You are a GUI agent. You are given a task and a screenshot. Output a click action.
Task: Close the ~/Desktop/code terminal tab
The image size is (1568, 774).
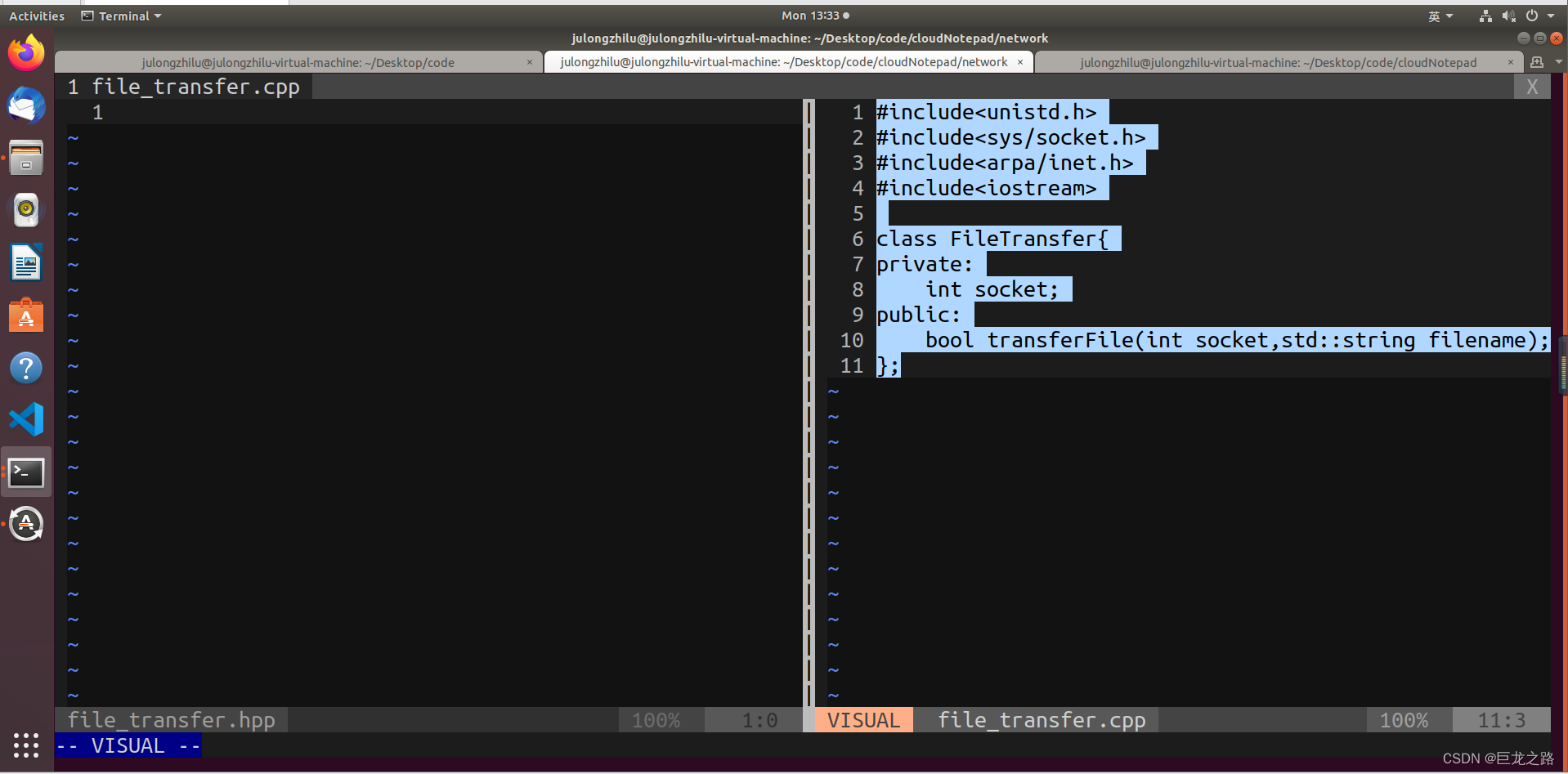(x=530, y=62)
